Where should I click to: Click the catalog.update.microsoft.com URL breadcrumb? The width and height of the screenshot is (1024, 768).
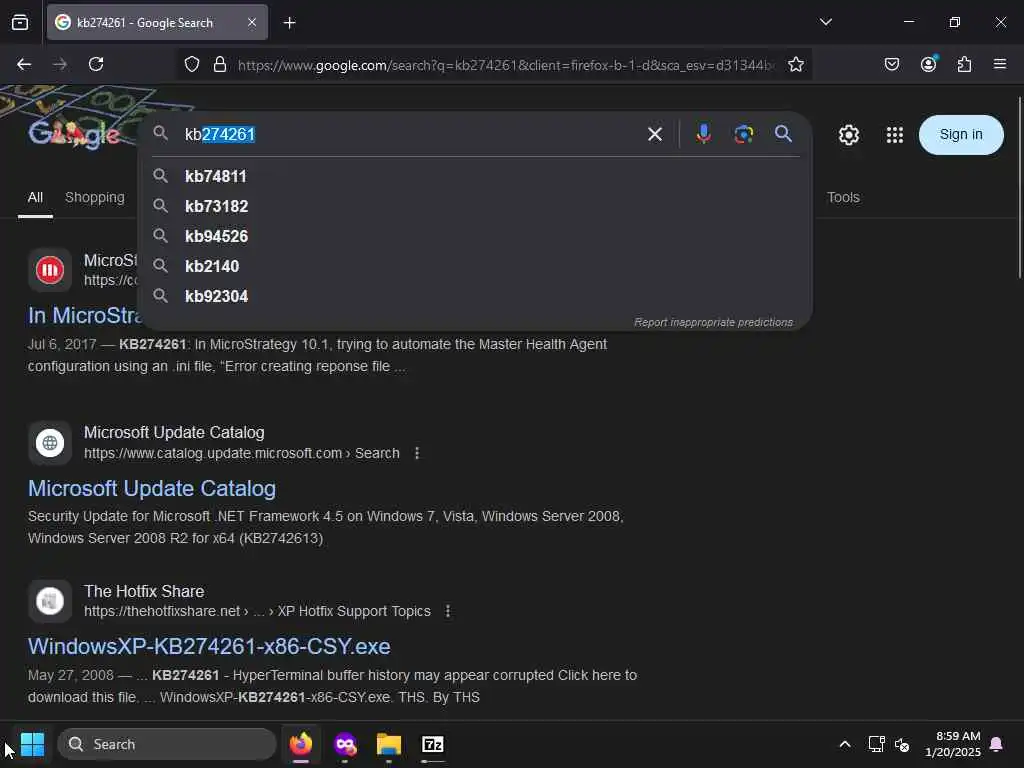click(242, 453)
